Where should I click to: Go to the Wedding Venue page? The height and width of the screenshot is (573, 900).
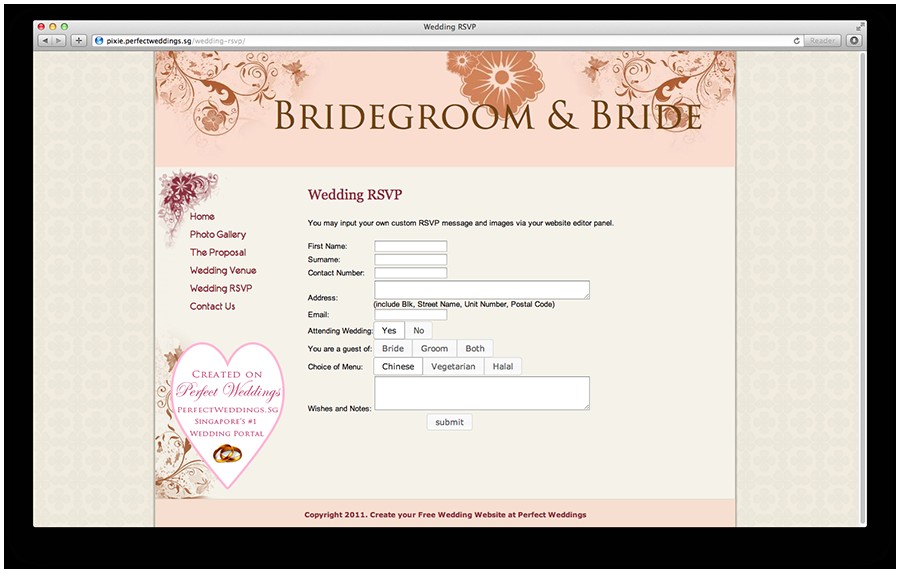(223, 271)
